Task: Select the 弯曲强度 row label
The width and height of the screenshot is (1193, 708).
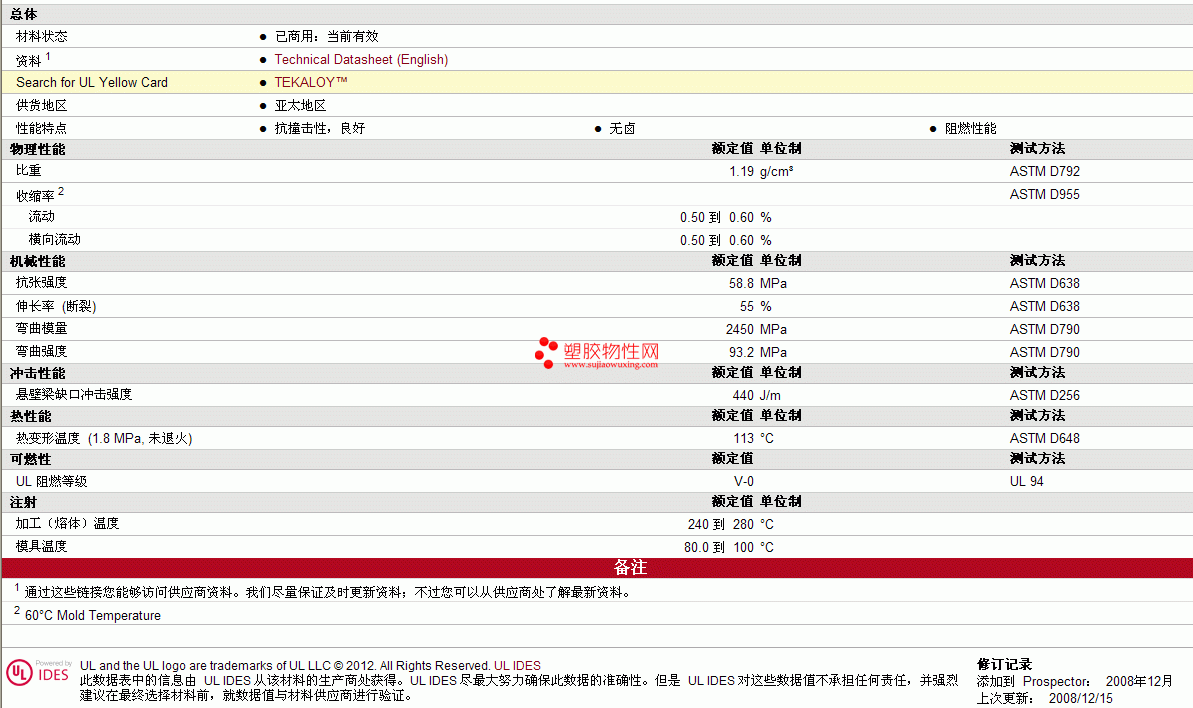Action: point(42,351)
